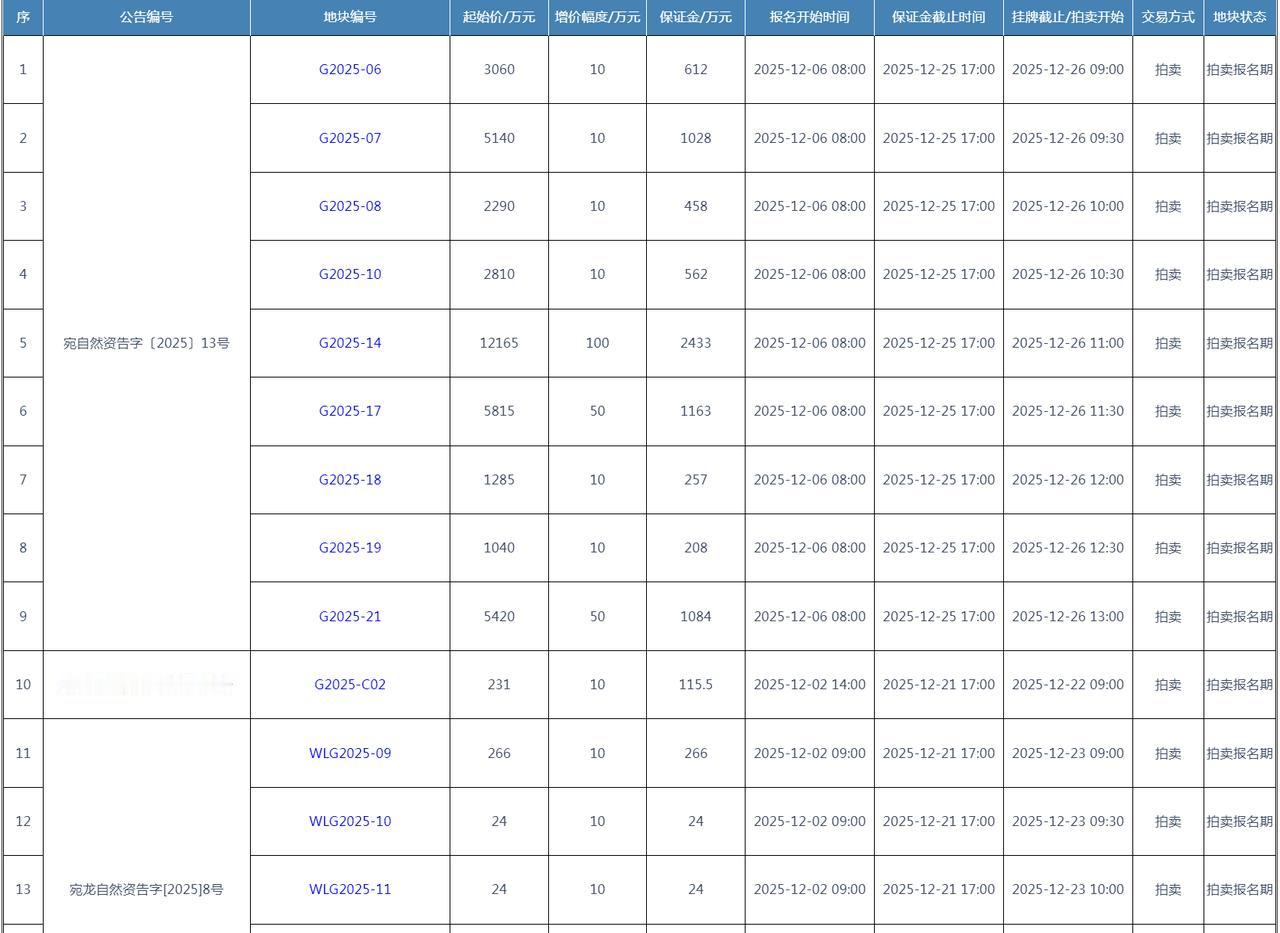1280x933 pixels.
Task: Select starting price 5815
Action: [x=499, y=411]
